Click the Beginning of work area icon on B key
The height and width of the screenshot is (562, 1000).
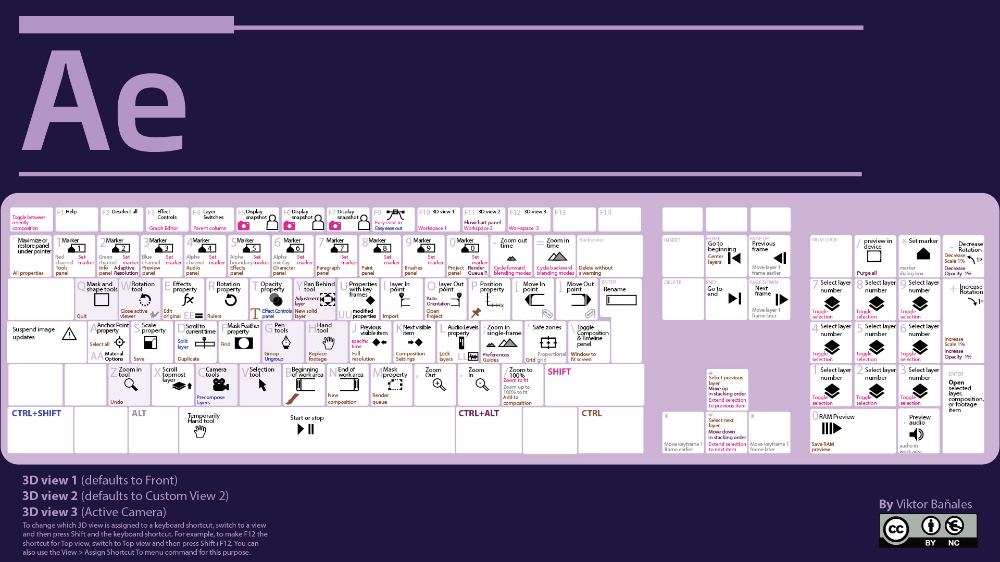point(304,385)
